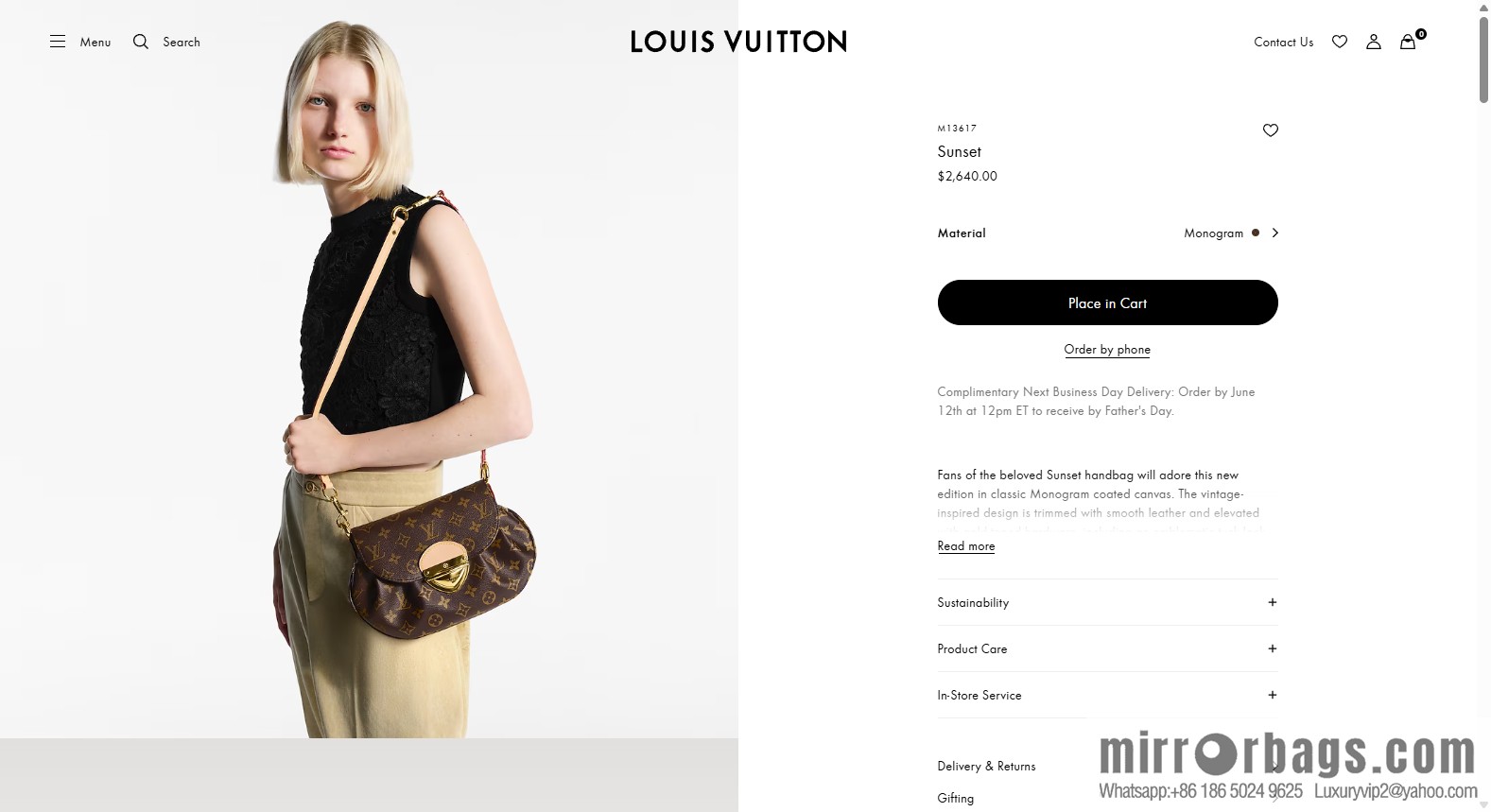Open the Order by phone link
1491x812 pixels.
pyautogui.click(x=1107, y=349)
